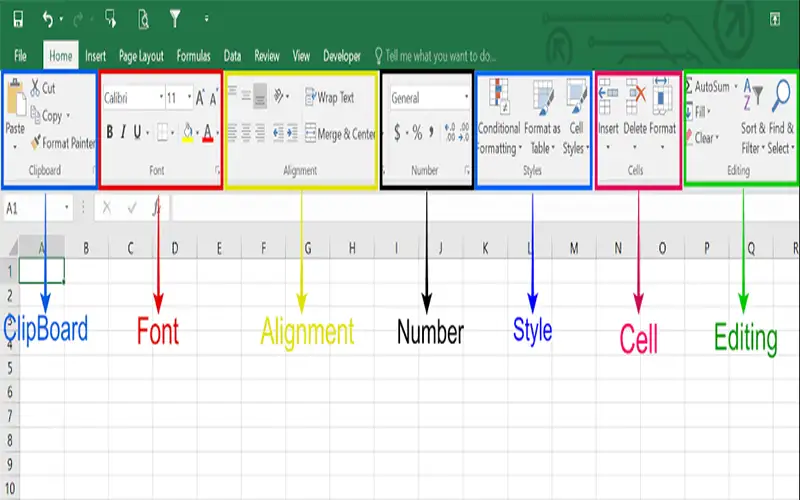The height and width of the screenshot is (500, 800).
Task: Click the Cut scissors icon
Action: [36, 88]
